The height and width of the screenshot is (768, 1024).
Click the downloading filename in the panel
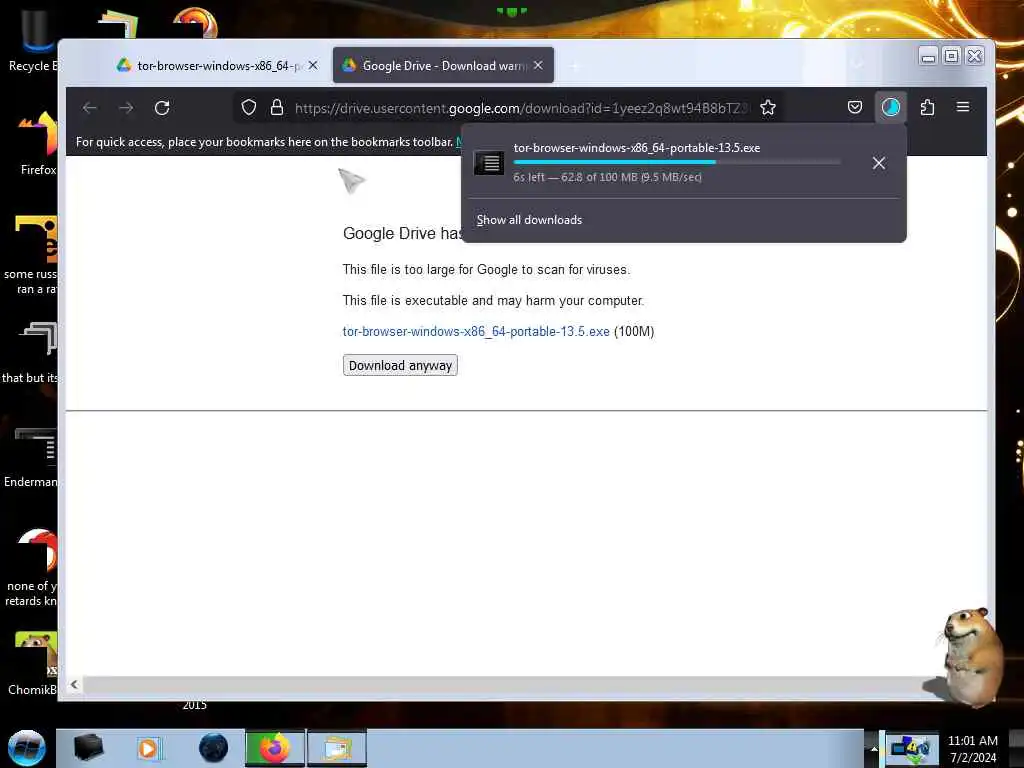(637, 148)
